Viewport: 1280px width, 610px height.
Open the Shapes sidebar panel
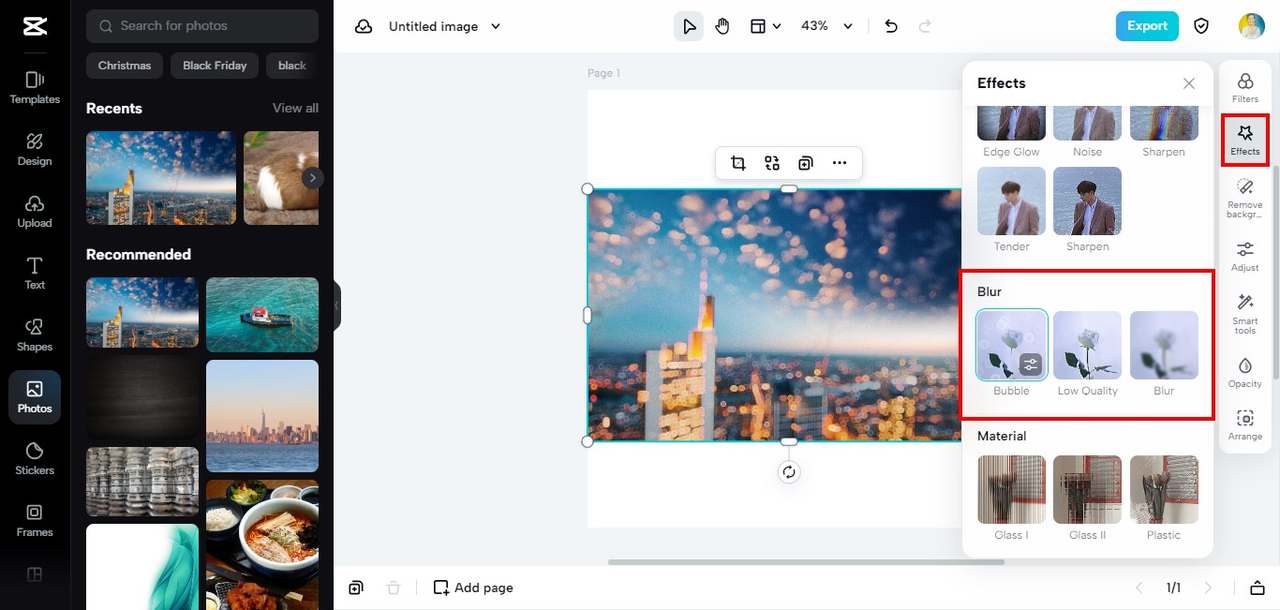tap(34, 335)
